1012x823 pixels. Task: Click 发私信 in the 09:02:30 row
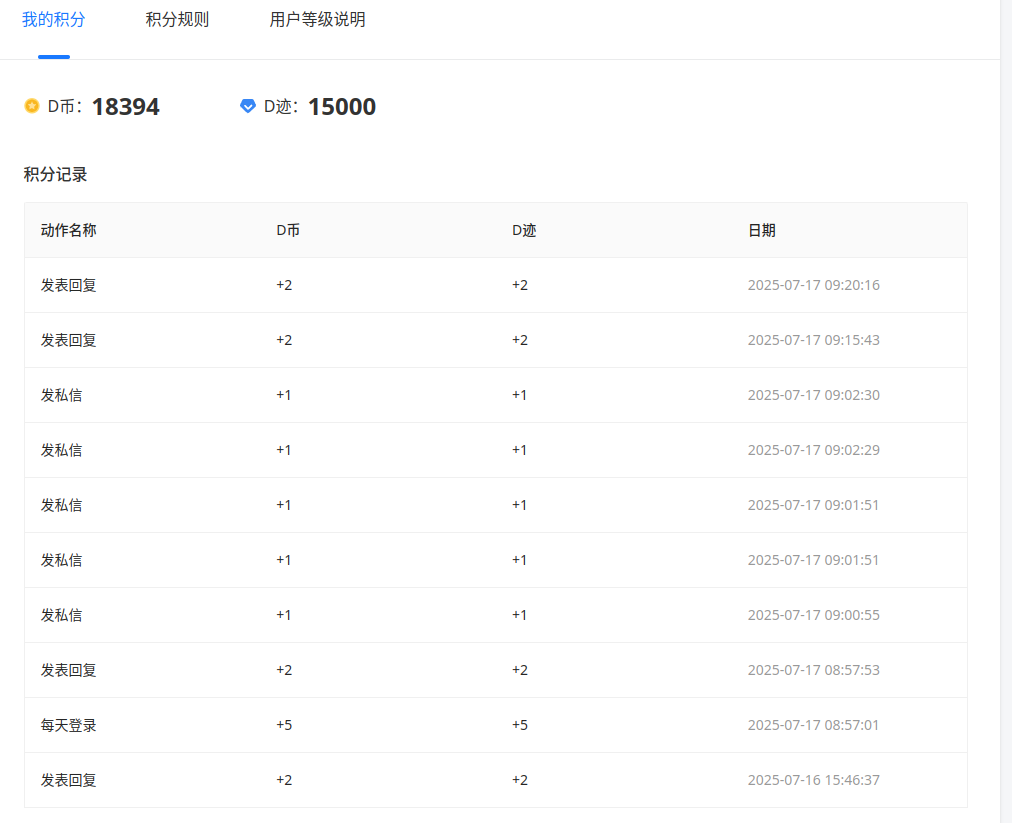coord(61,395)
